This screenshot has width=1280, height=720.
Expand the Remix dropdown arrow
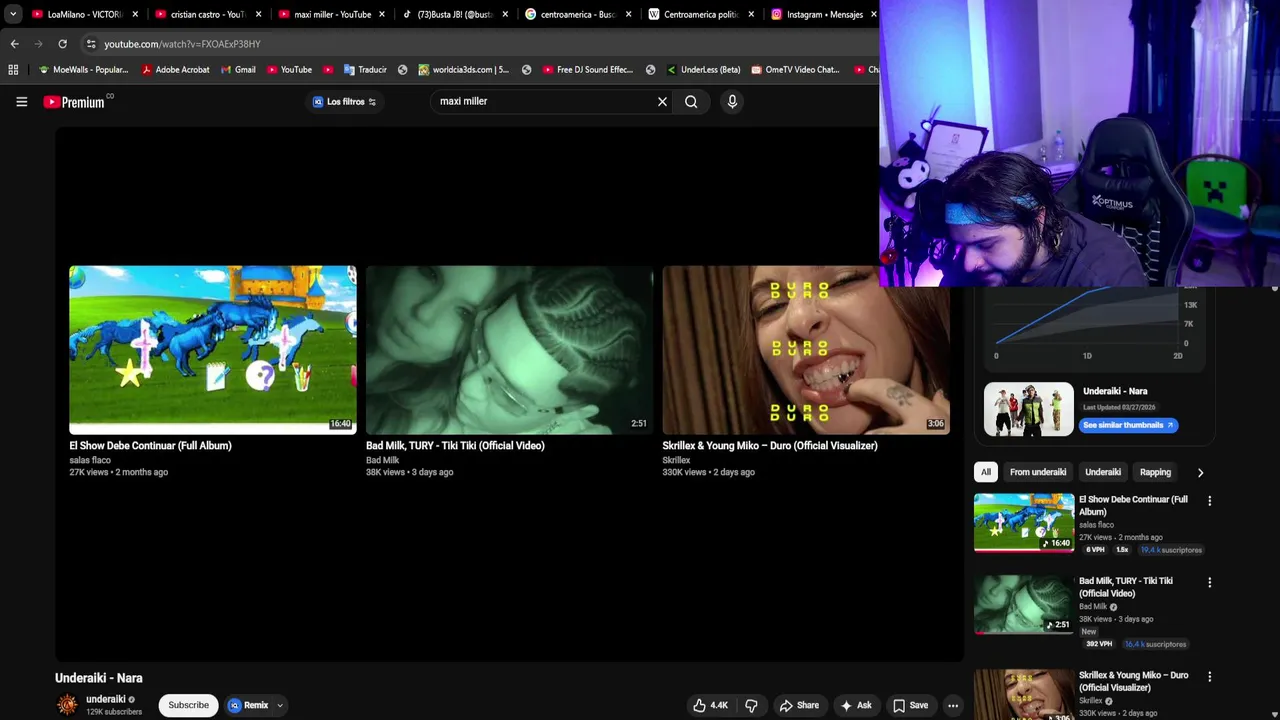(x=280, y=705)
